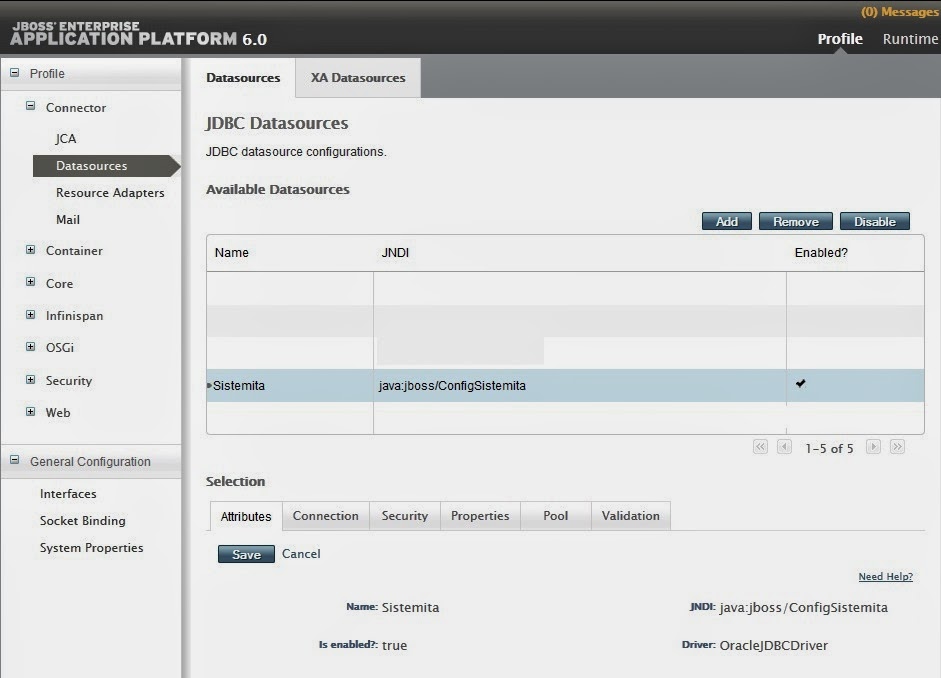Viewport: 941px width, 678px height.
Task: Expand the OSGi tree node
Action: pos(31,346)
